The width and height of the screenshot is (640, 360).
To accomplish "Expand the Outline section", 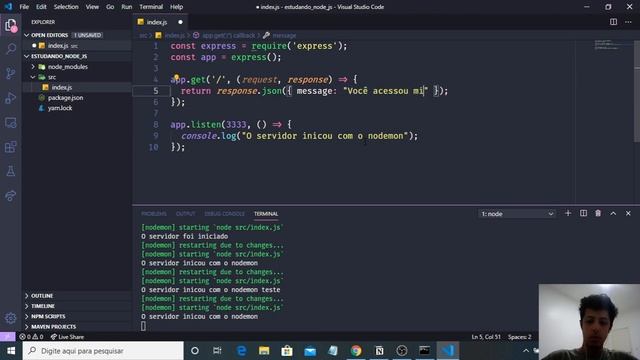I will point(78,296).
